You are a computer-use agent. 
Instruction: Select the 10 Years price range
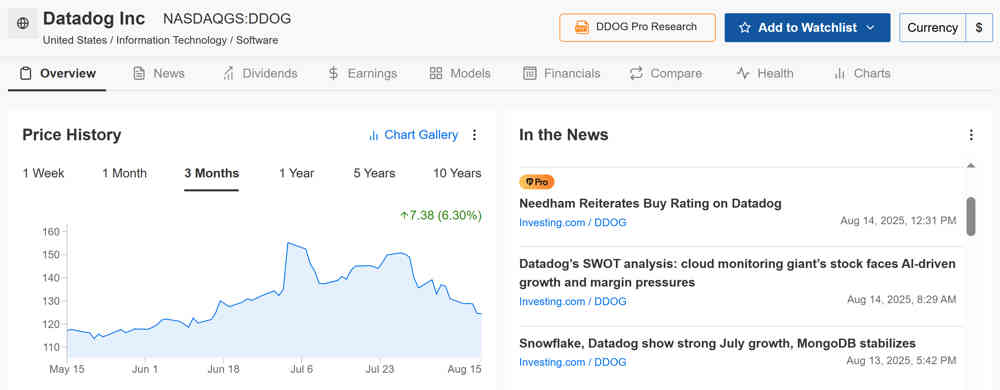point(457,173)
